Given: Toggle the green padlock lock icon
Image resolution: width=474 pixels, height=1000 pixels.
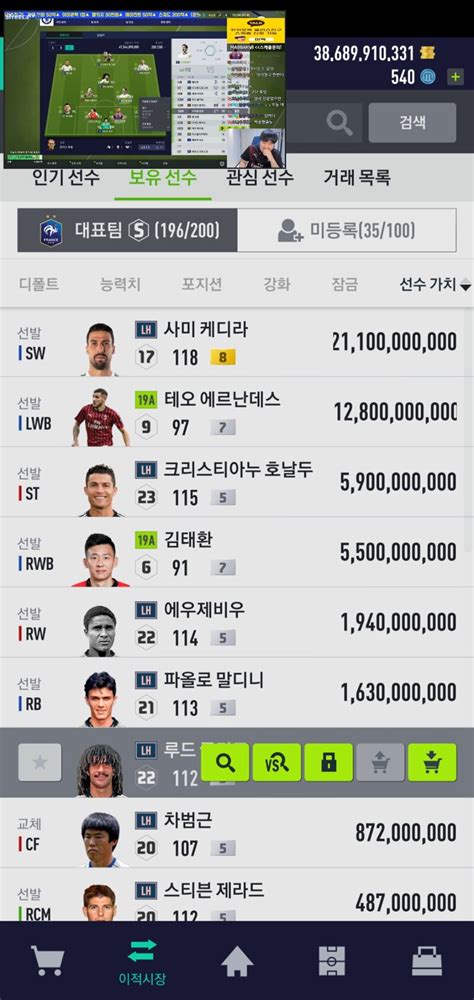Looking at the screenshot, I should (328, 762).
